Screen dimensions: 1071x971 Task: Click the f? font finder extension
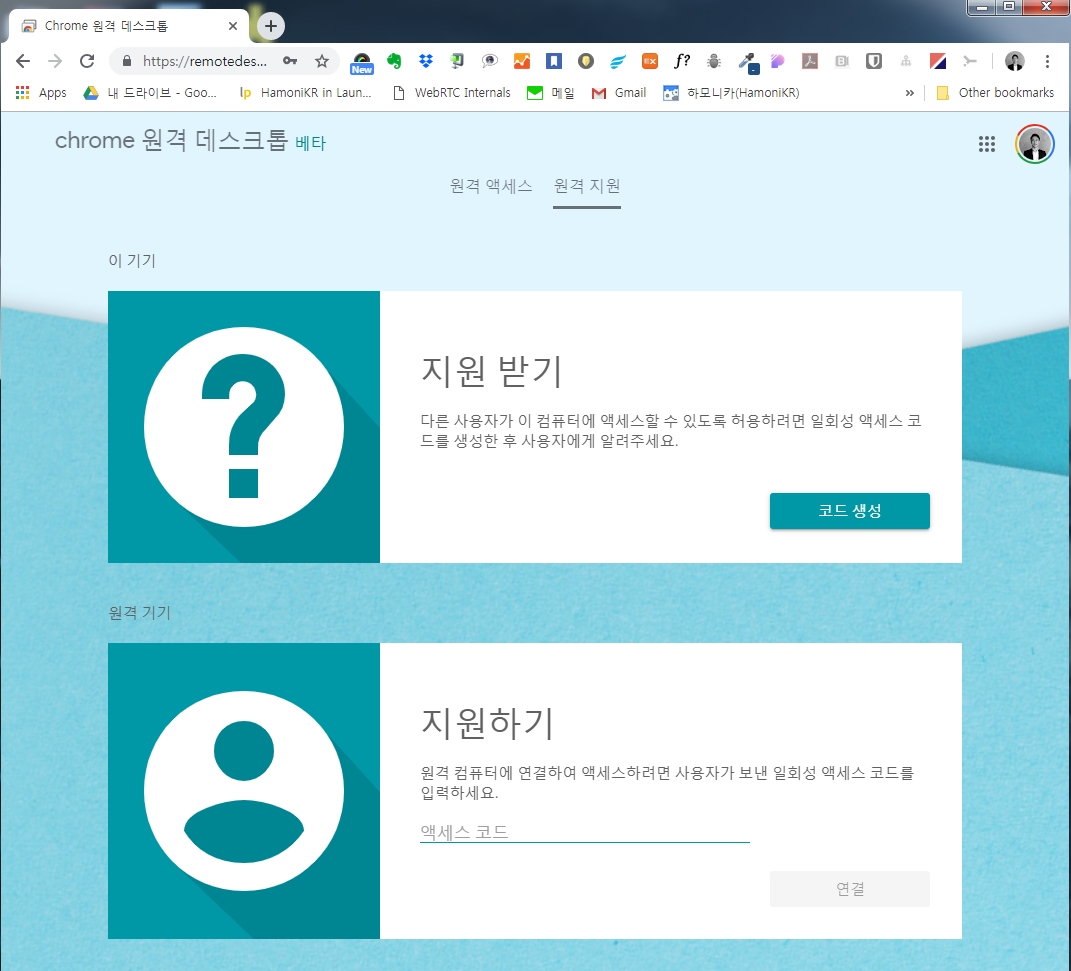coord(682,61)
